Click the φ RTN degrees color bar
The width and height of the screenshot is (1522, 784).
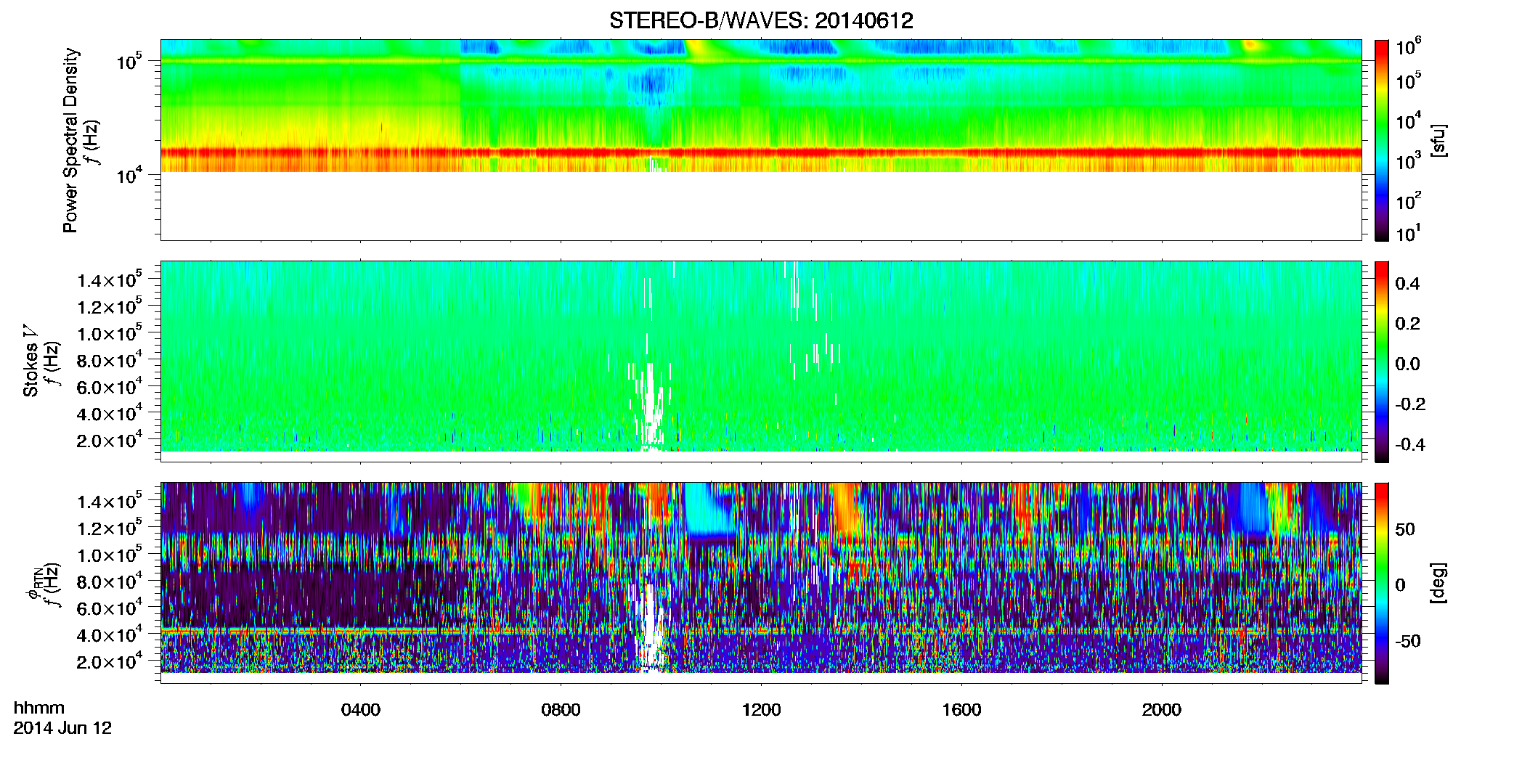click(1382, 583)
